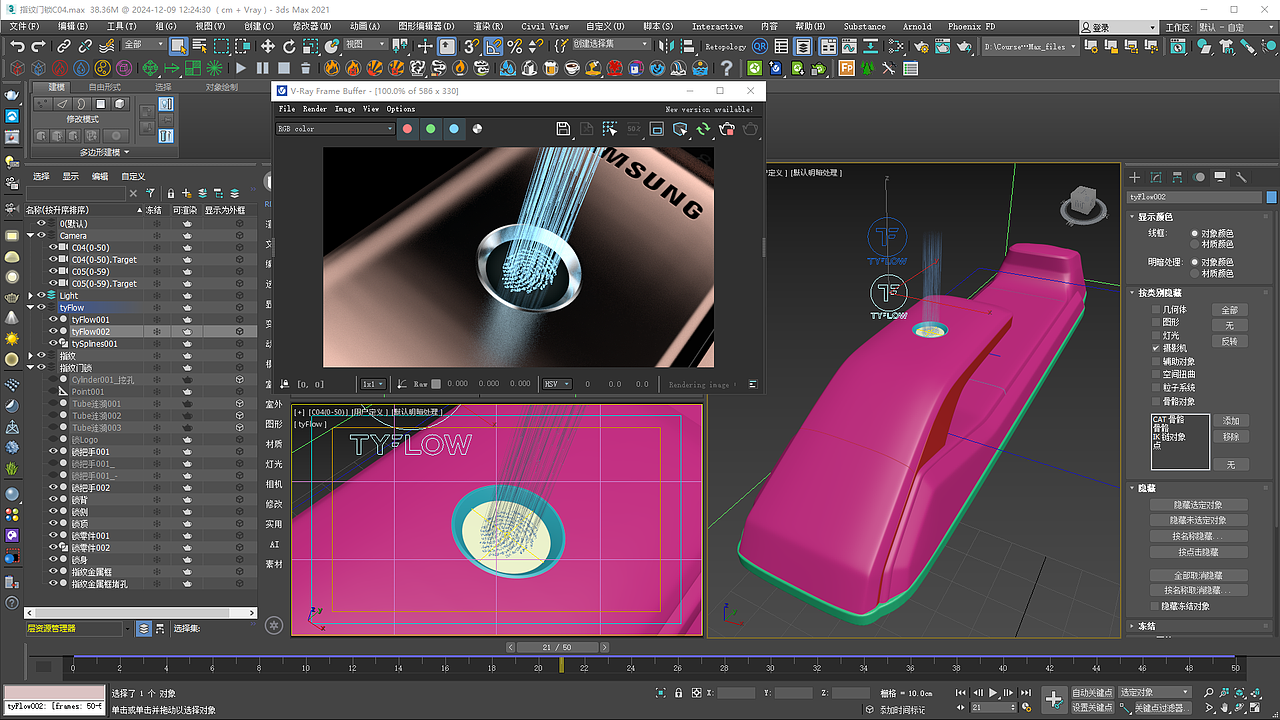
Task: Switch to the 自由形式 ribbon tab
Action: (x=105, y=87)
